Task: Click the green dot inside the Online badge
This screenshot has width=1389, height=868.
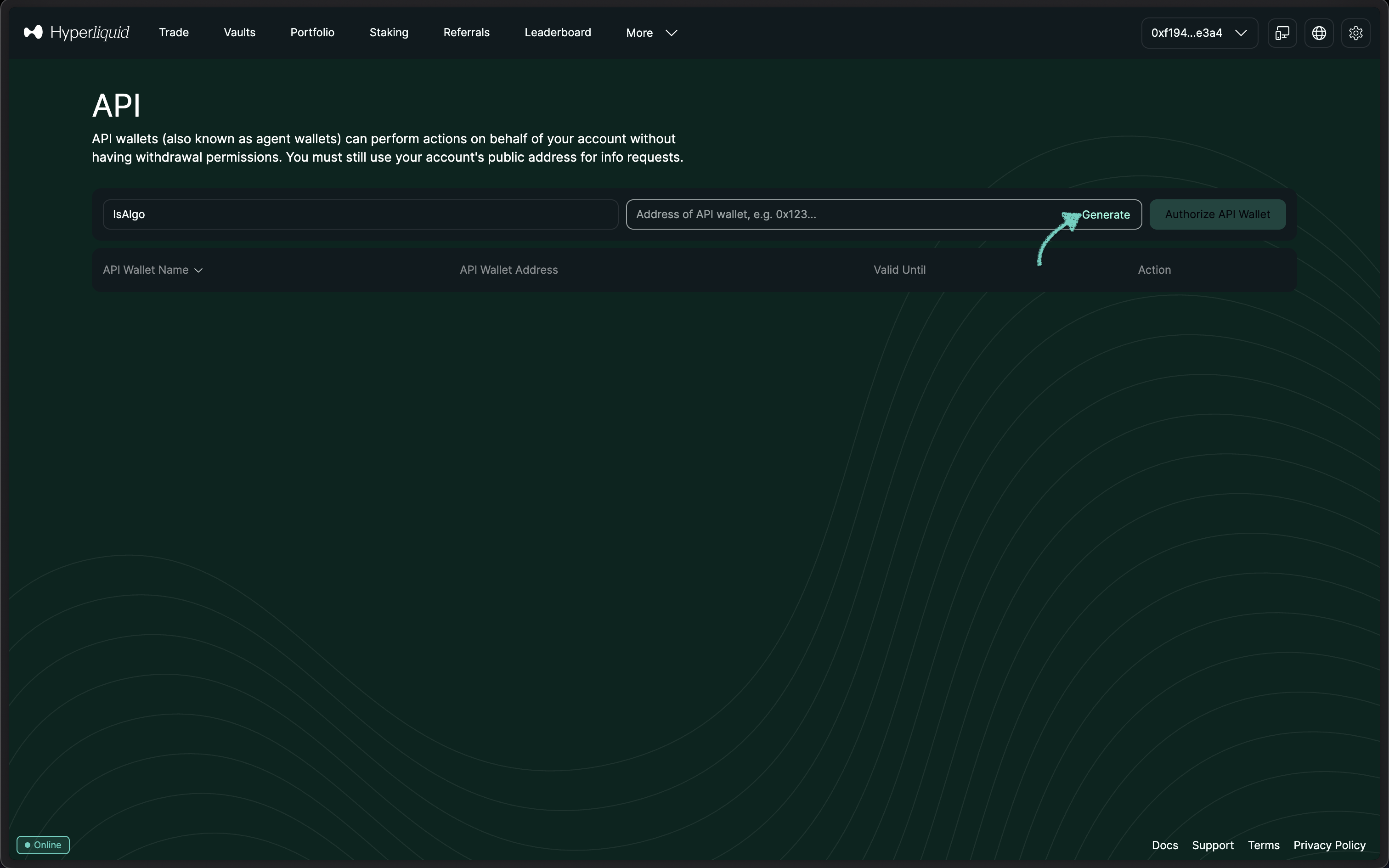Action: [x=28, y=845]
